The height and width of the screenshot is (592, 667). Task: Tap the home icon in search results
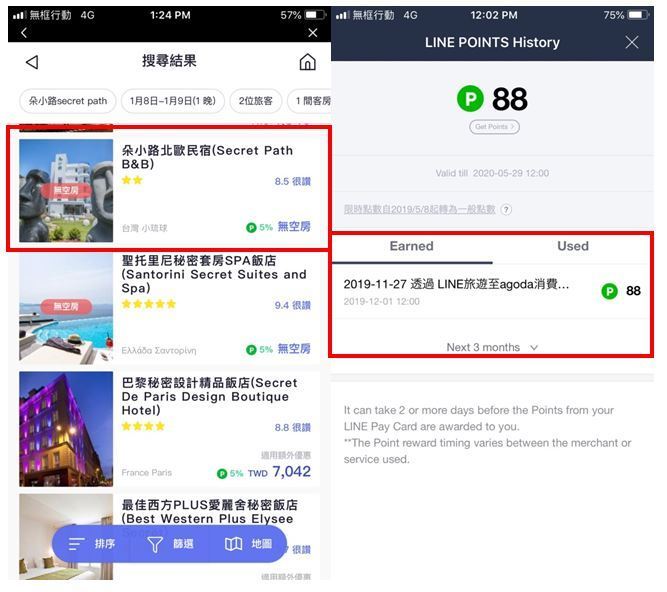pyautogui.click(x=307, y=62)
